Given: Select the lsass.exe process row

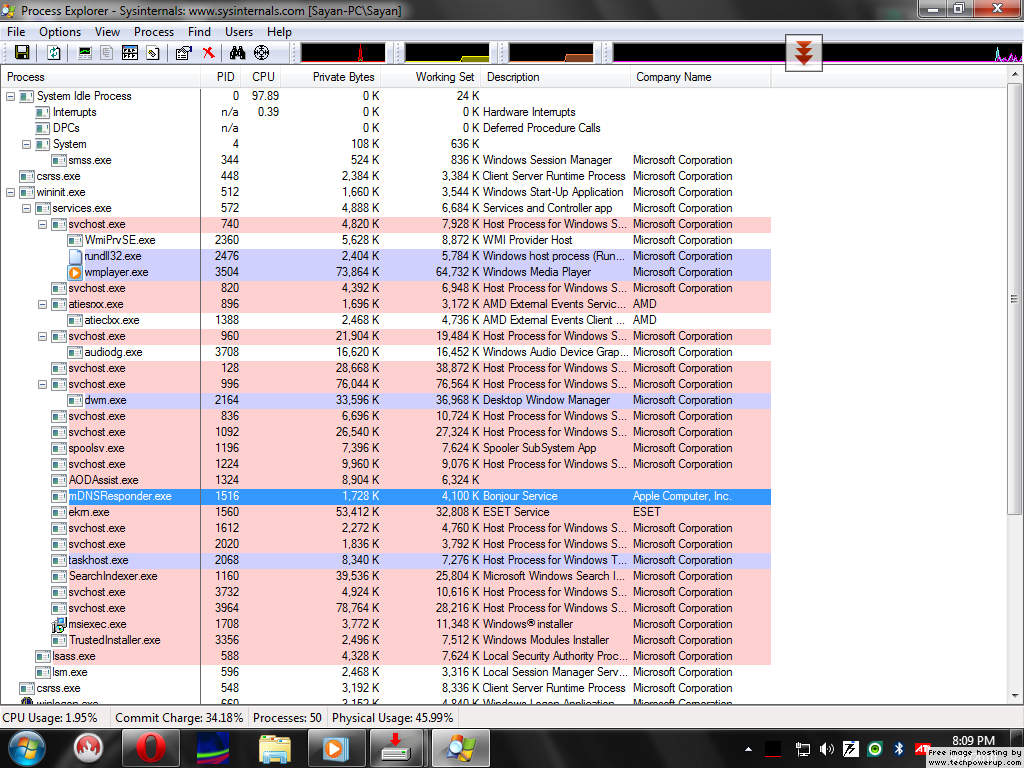Looking at the screenshot, I should (x=386, y=656).
